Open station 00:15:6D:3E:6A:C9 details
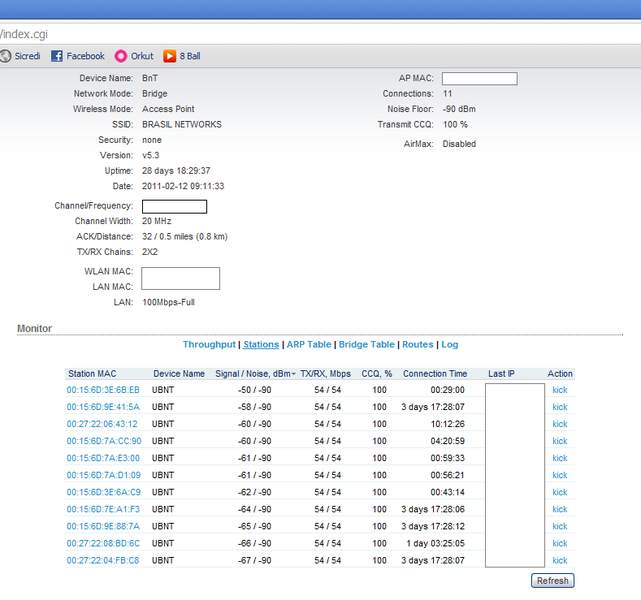 103,492
